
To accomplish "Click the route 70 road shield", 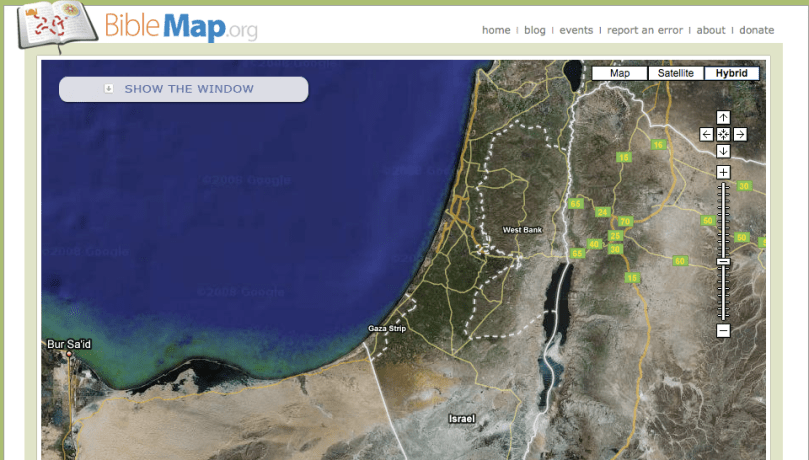I will [x=625, y=222].
